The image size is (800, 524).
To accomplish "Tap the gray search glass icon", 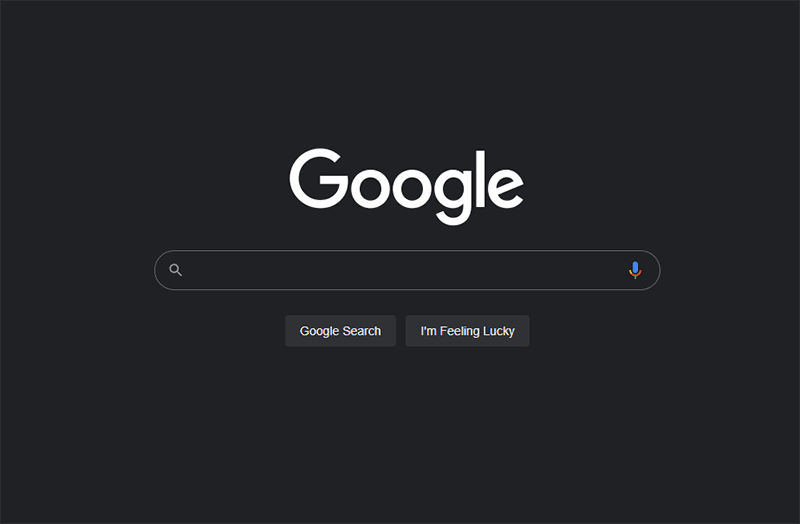I will (176, 270).
